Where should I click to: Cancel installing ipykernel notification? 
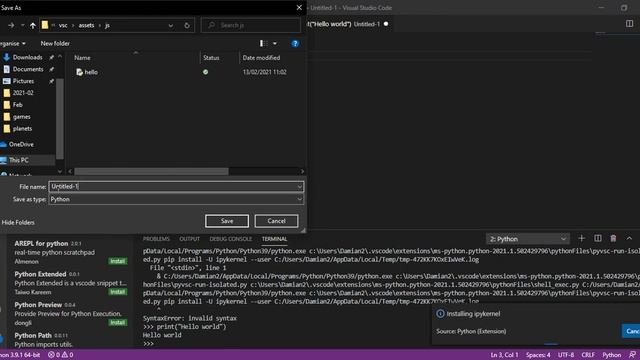(x=631, y=331)
